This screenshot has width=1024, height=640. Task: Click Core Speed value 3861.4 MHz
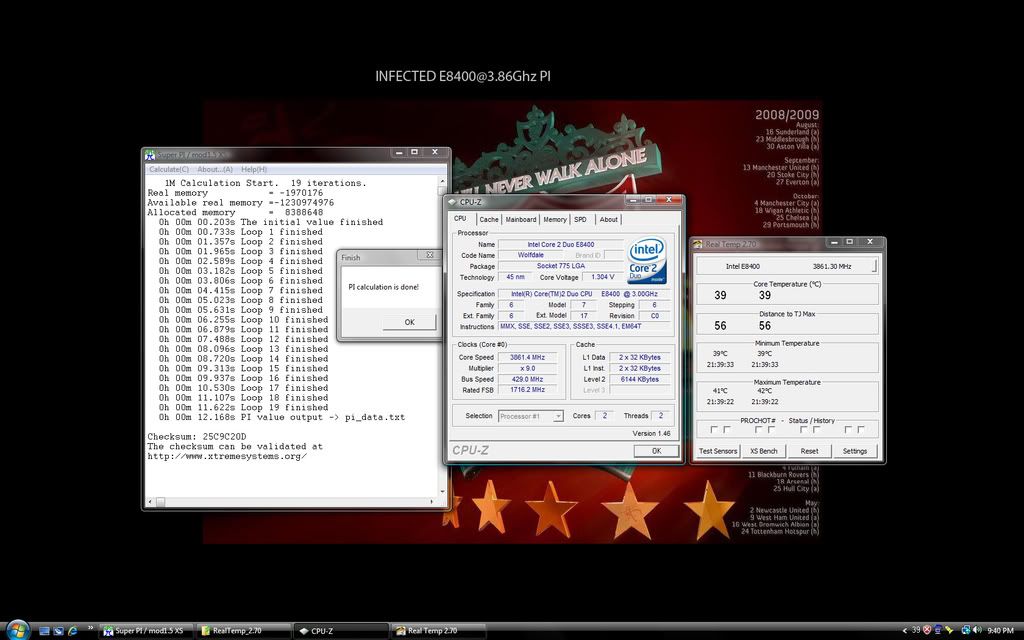click(528, 357)
